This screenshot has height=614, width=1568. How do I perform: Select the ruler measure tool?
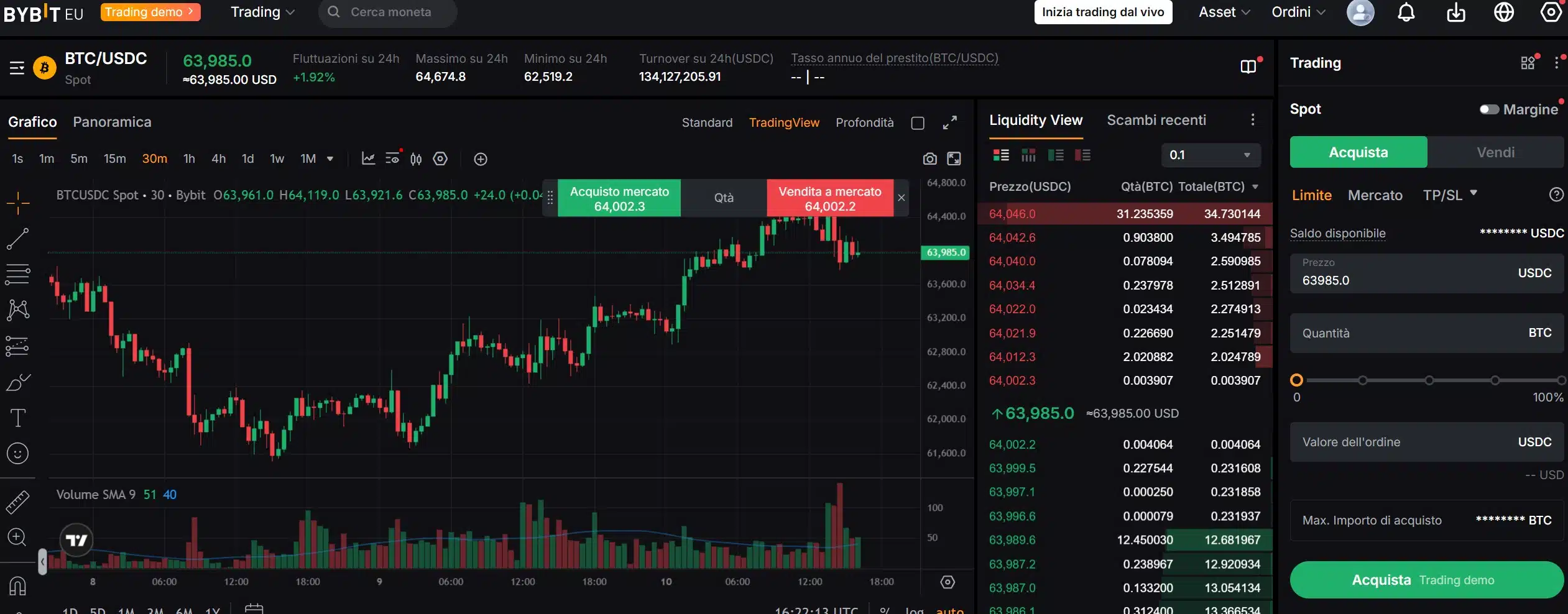click(x=17, y=502)
